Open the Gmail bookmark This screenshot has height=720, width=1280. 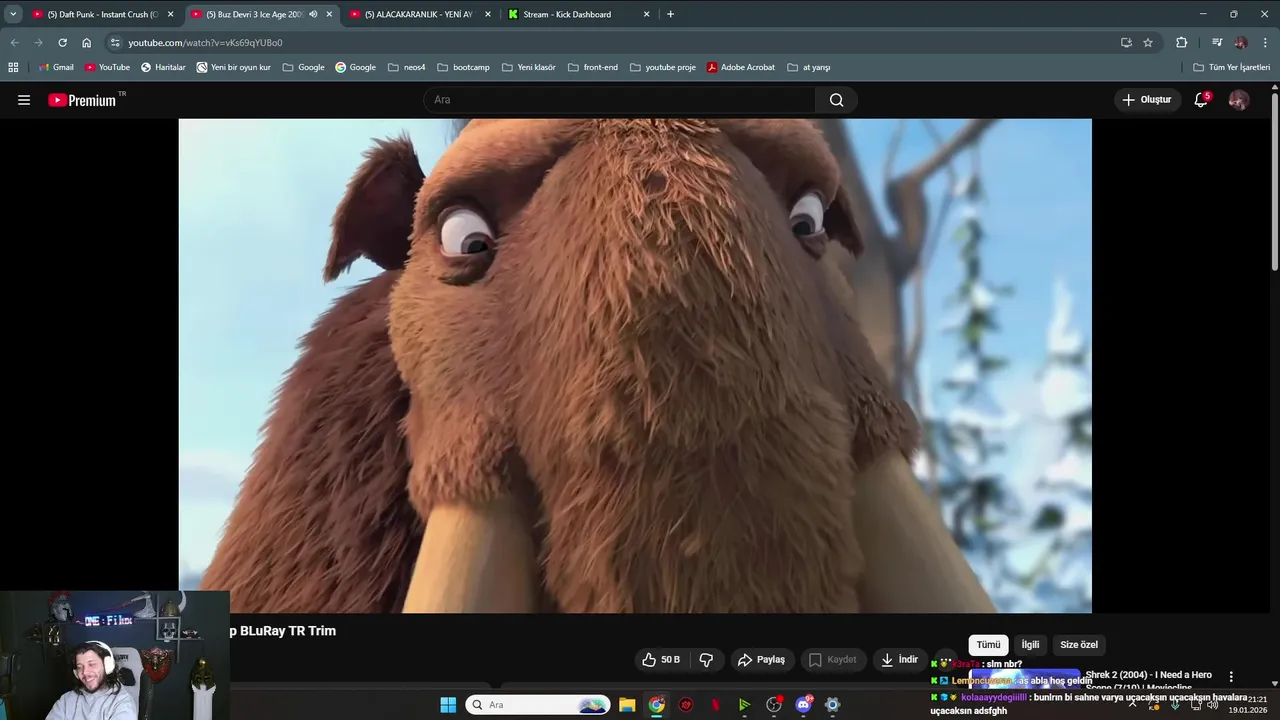pos(56,67)
